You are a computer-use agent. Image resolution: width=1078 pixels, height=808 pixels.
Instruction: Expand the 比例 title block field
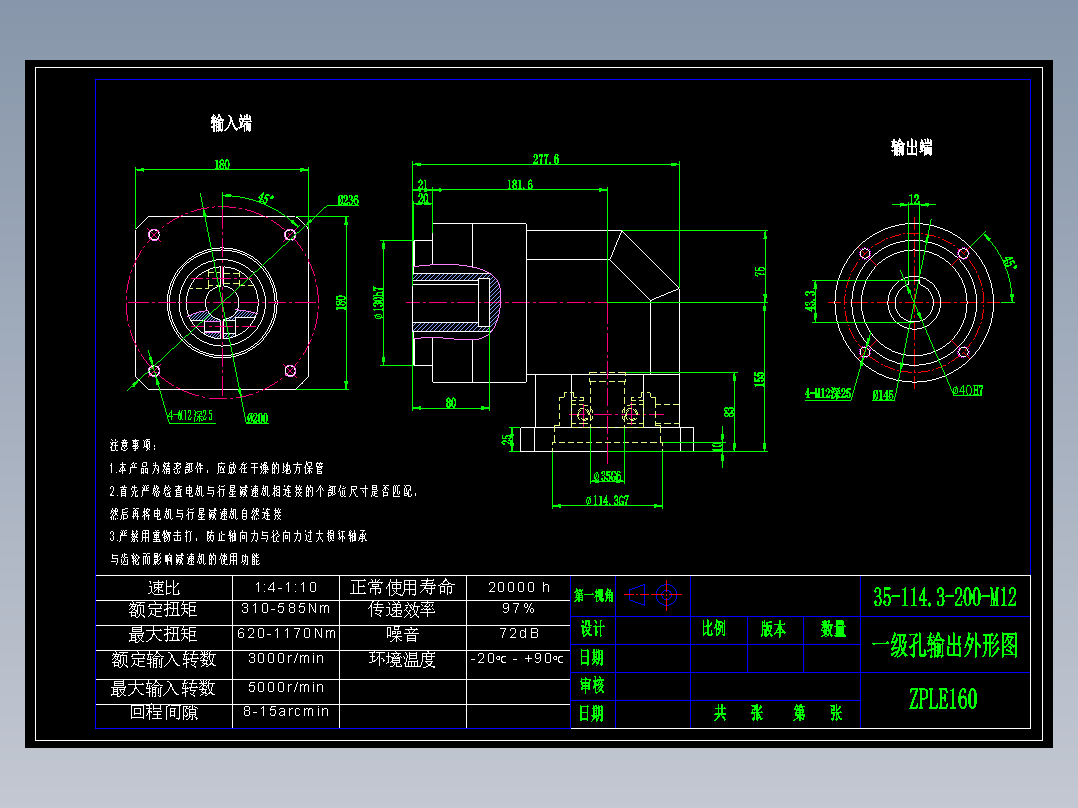tap(714, 630)
